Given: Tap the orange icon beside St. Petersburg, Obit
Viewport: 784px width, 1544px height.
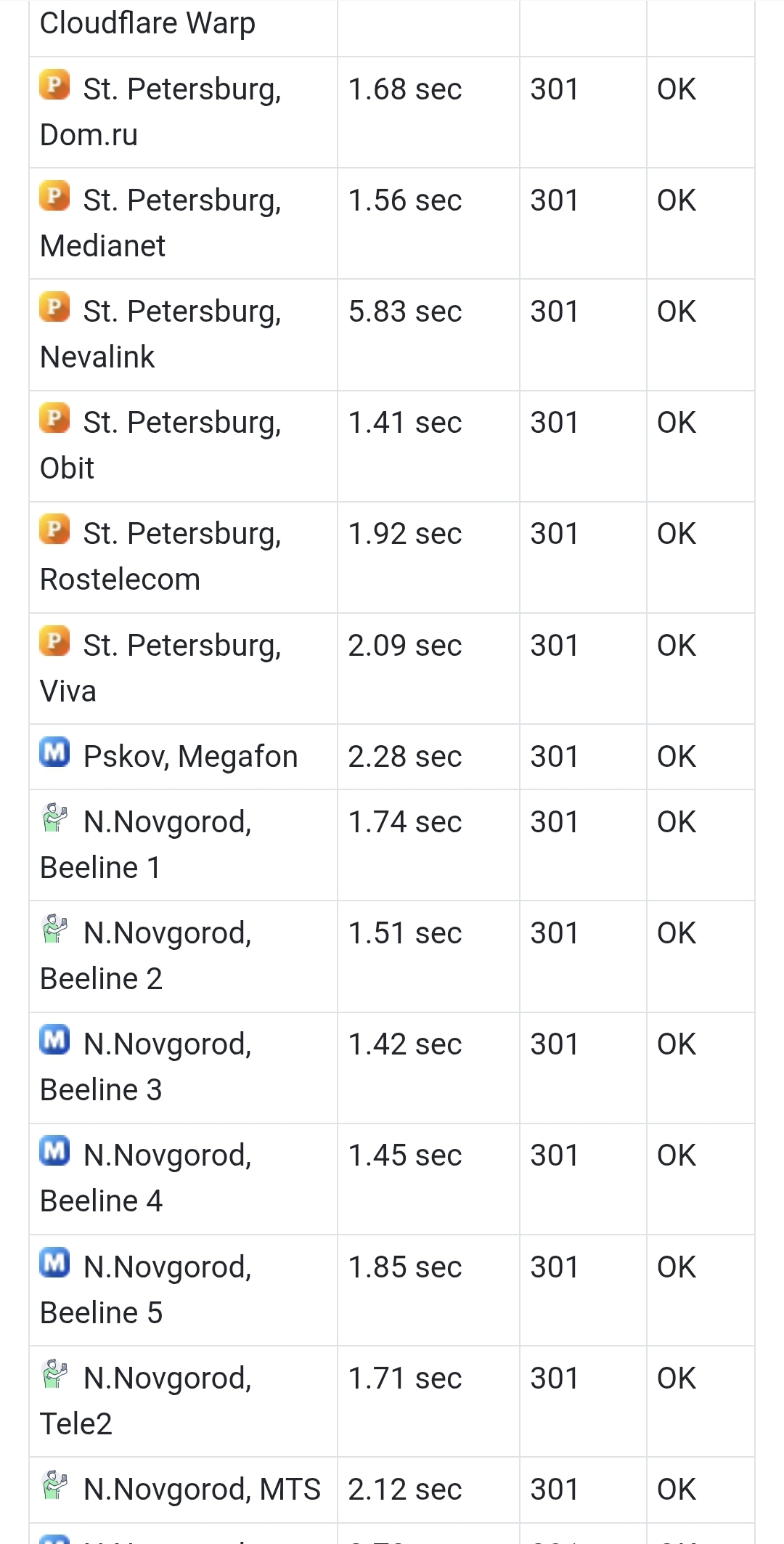Looking at the screenshot, I should [x=54, y=418].
